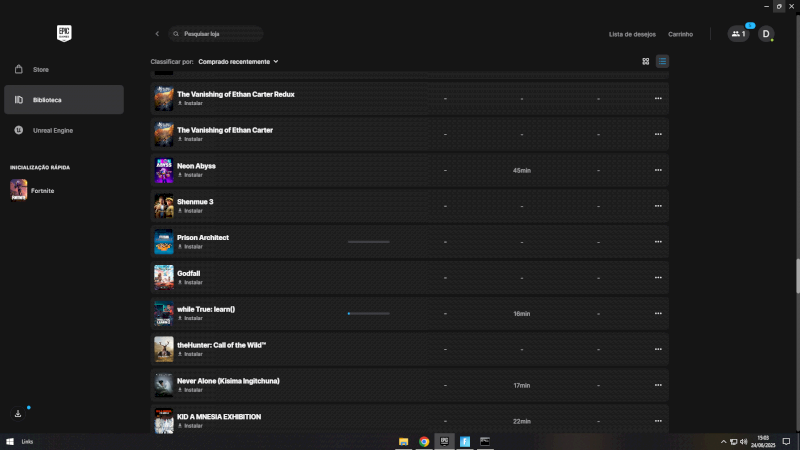The image size is (800, 450).
Task: Click the Epic Games logo
Action: click(64, 34)
